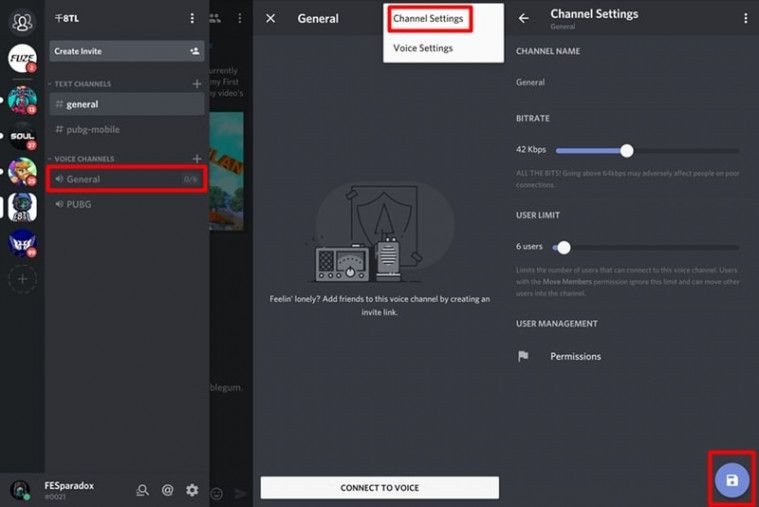Edit the channel name General field
This screenshot has height=507, width=759.
(628, 82)
